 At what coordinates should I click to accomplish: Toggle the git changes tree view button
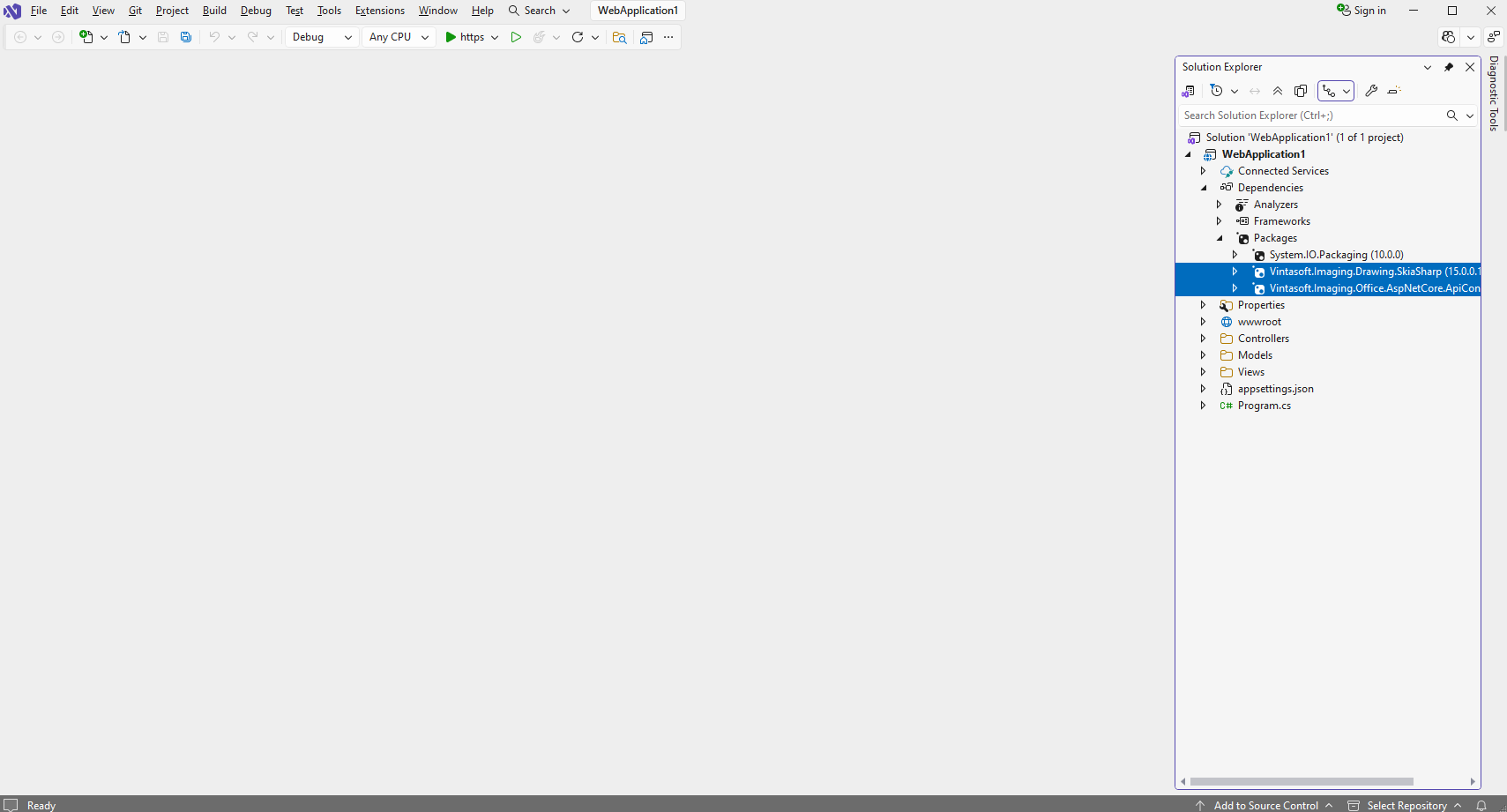(1329, 91)
